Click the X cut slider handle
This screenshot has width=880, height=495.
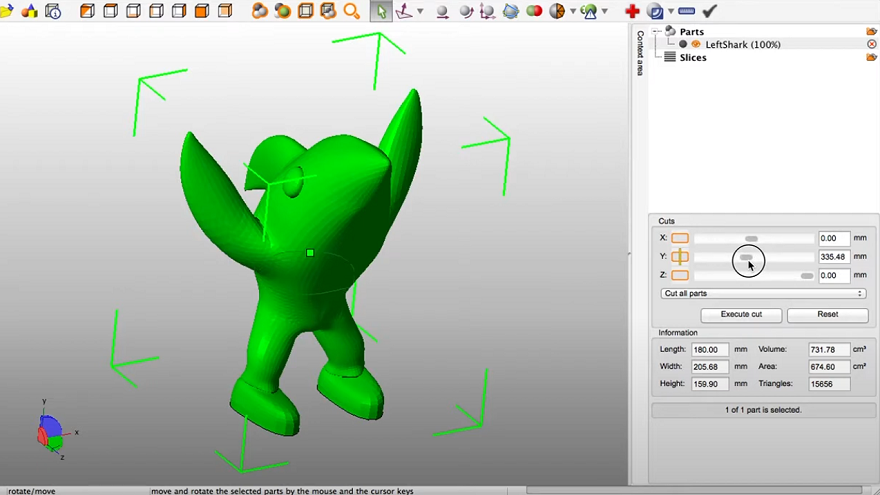[751, 239]
